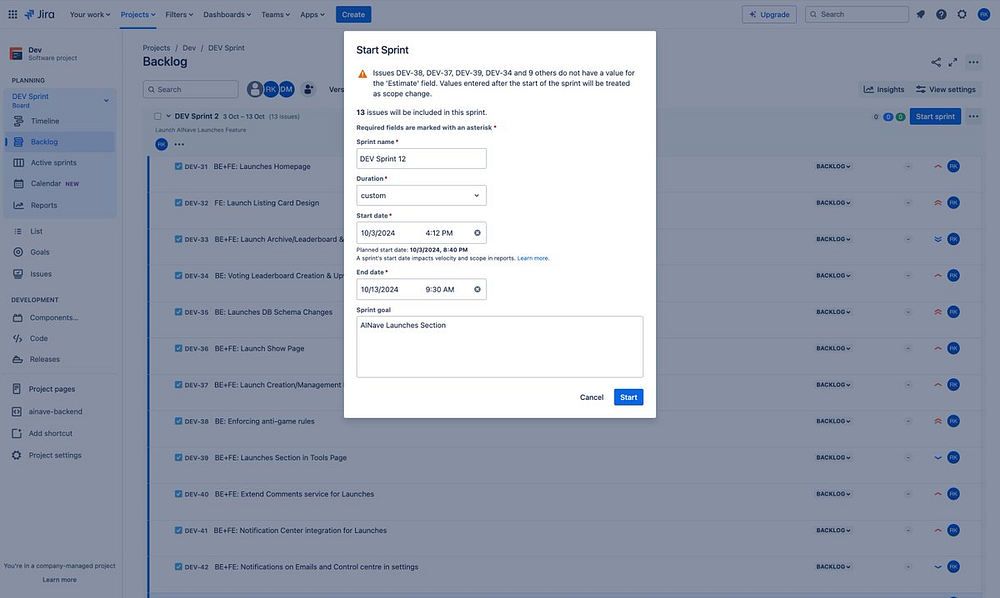
Task: Open the Duration custom dropdown
Action: (x=421, y=195)
